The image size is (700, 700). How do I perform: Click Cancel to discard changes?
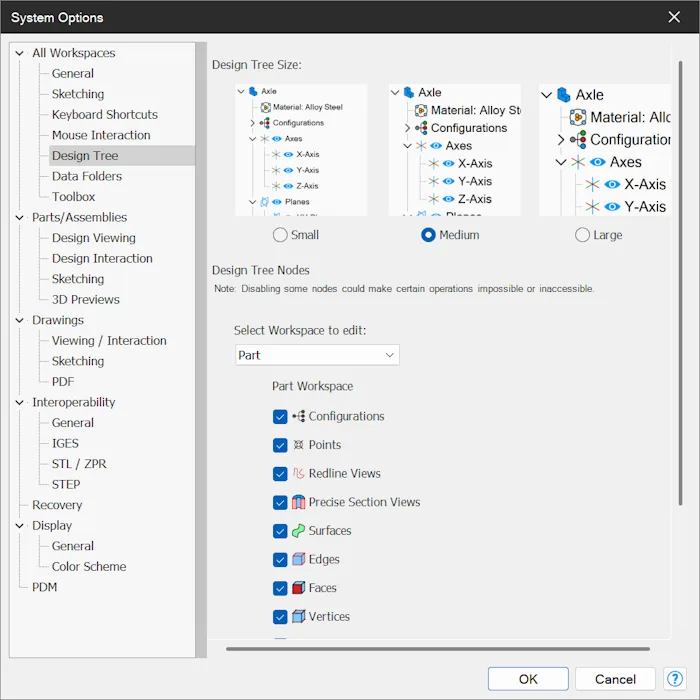(615, 679)
